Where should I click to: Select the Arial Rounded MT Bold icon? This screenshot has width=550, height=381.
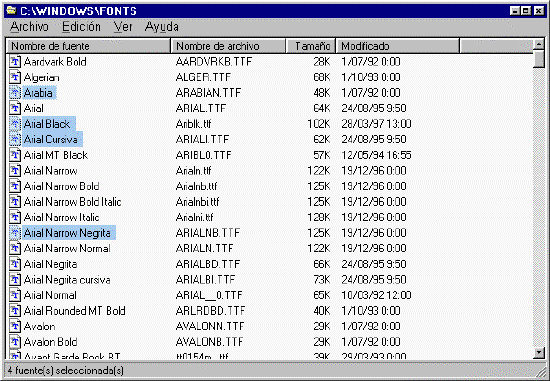click(15, 310)
